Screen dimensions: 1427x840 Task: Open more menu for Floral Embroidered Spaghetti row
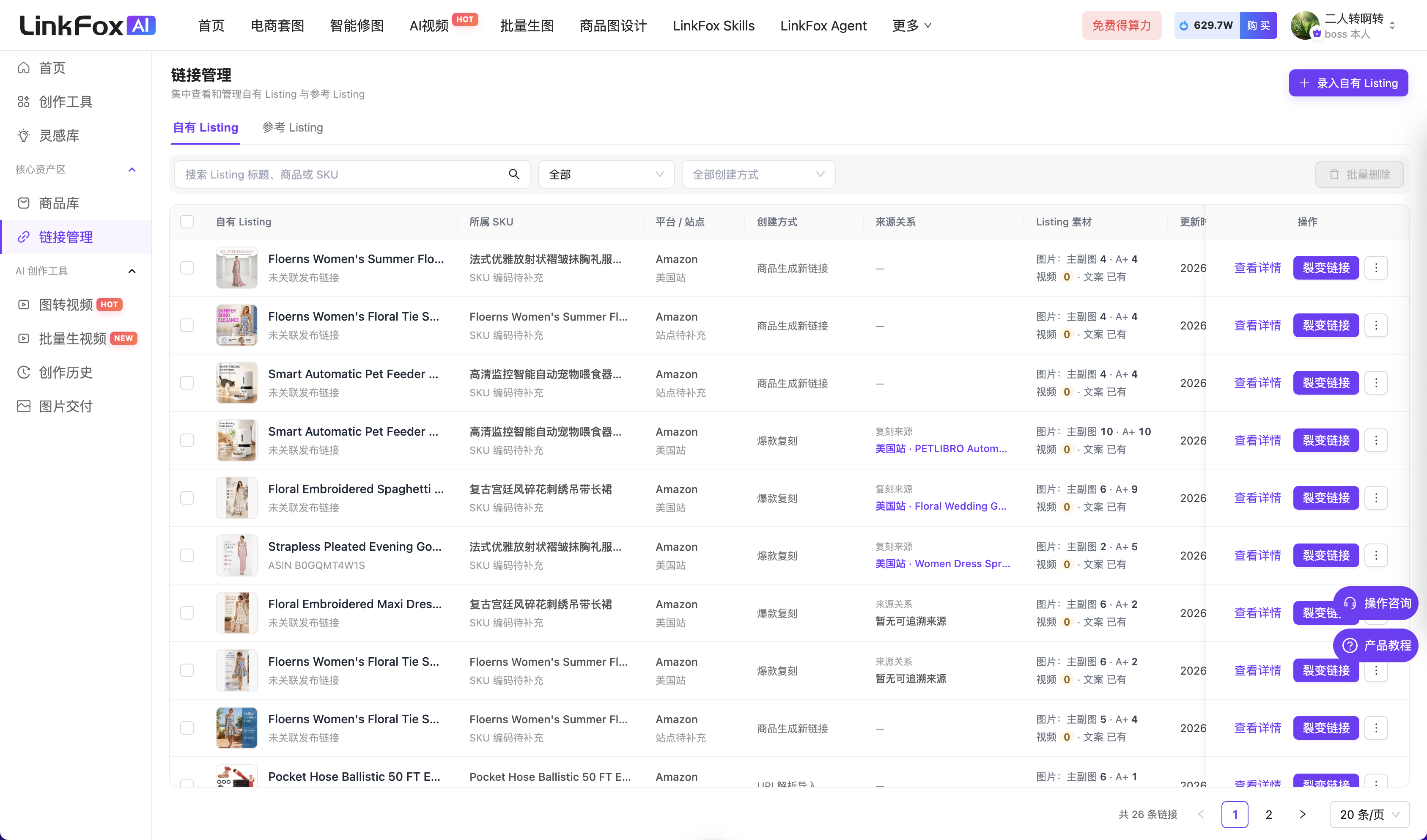click(1376, 498)
